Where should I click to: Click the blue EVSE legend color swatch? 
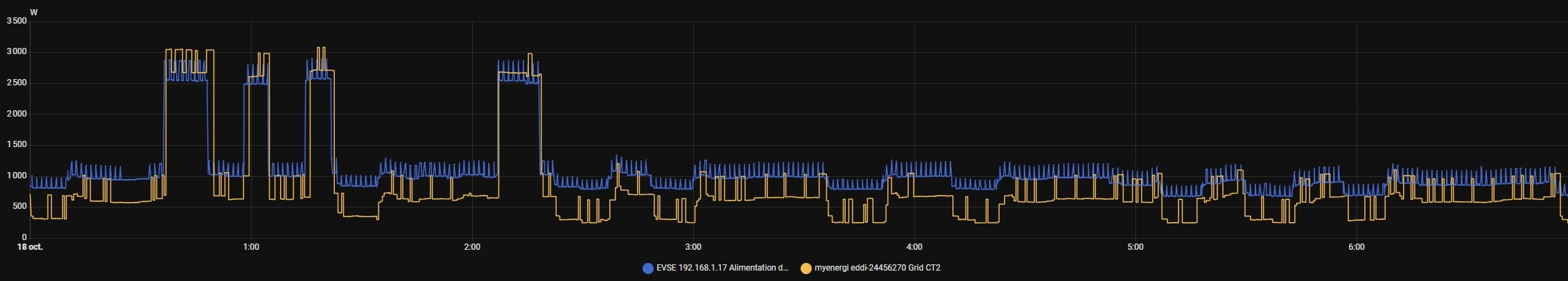(x=647, y=268)
